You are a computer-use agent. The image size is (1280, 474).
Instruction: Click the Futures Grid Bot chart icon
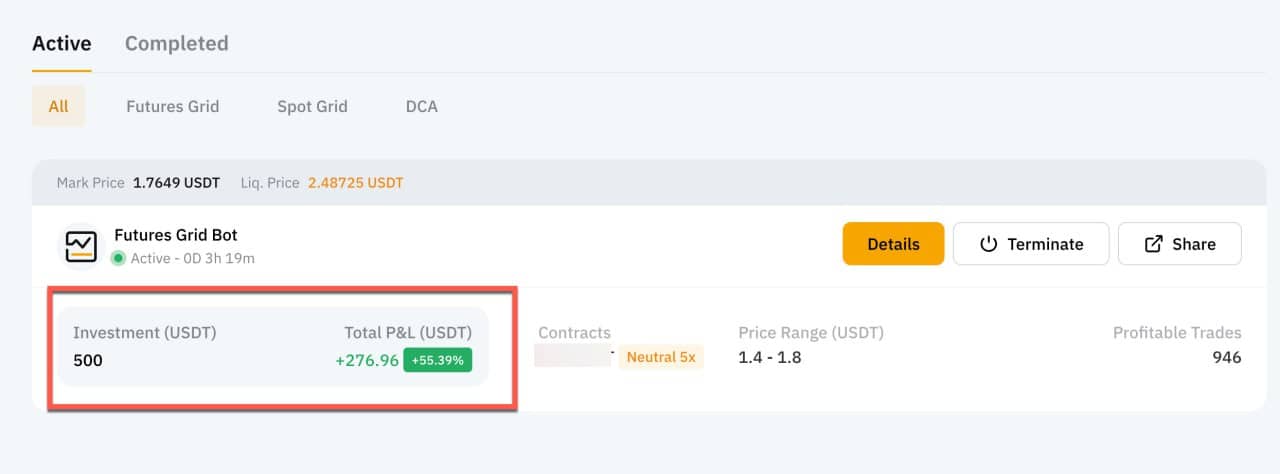81,246
